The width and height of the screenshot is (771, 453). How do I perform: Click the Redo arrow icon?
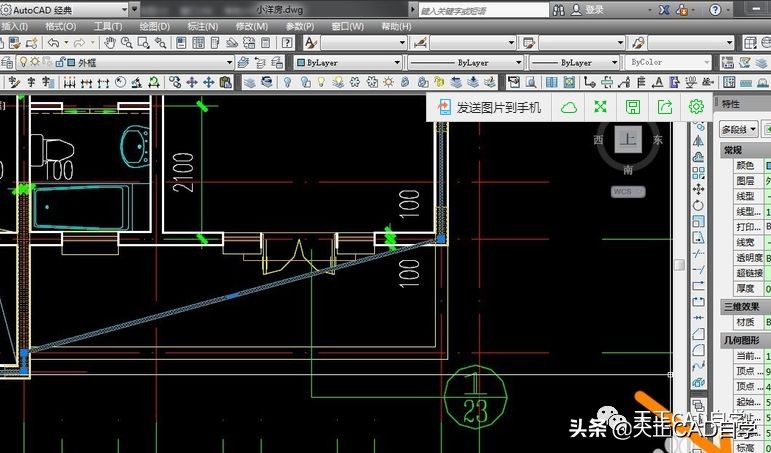coord(80,43)
